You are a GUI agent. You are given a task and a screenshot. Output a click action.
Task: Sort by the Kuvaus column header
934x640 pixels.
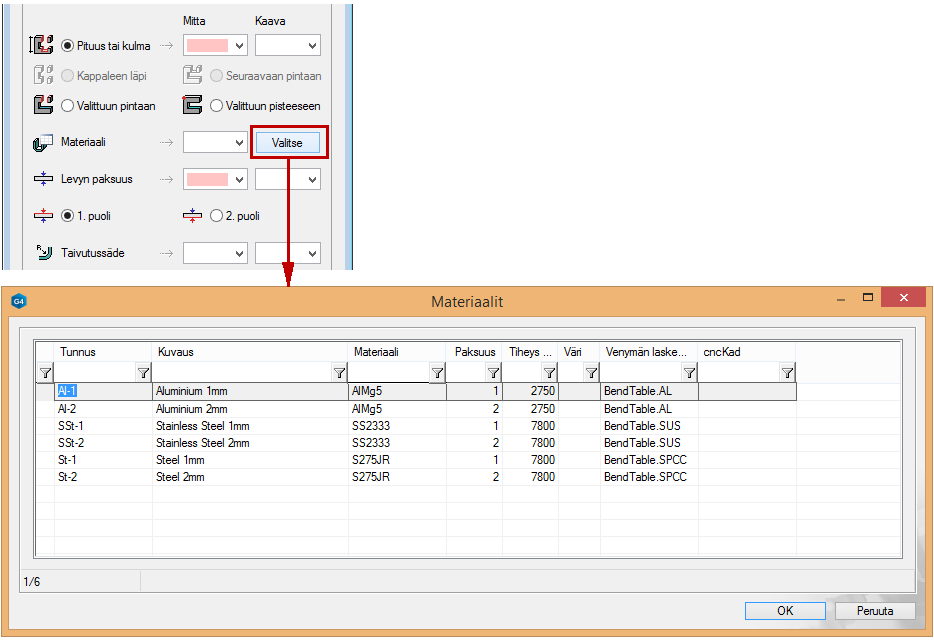pos(250,352)
